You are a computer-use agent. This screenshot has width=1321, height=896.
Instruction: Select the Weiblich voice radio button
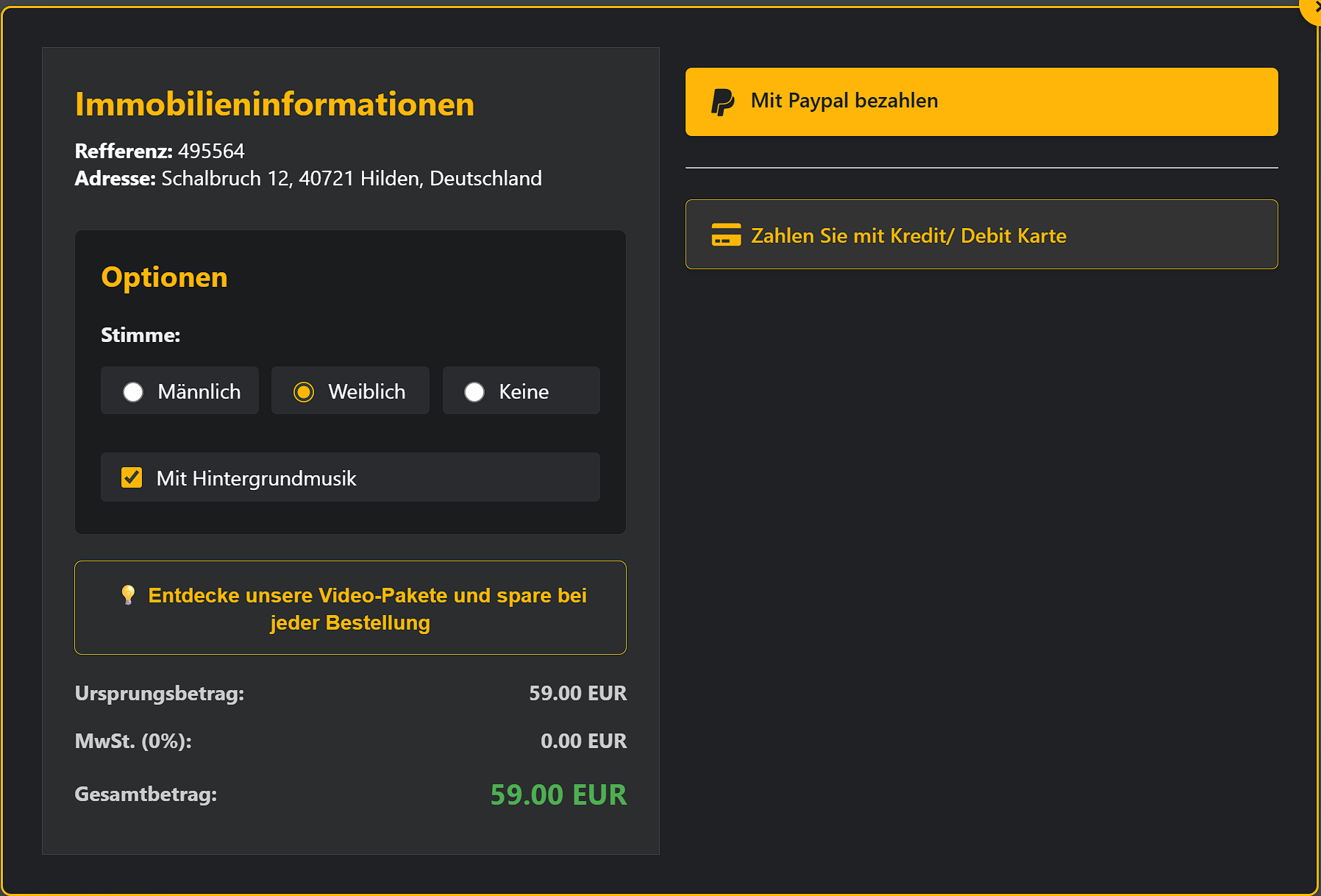pos(304,392)
